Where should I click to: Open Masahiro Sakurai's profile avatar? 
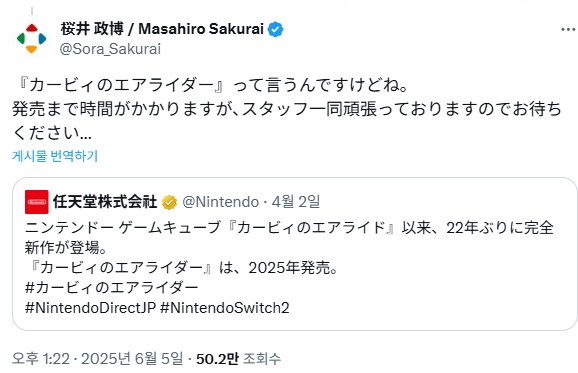tap(31, 38)
